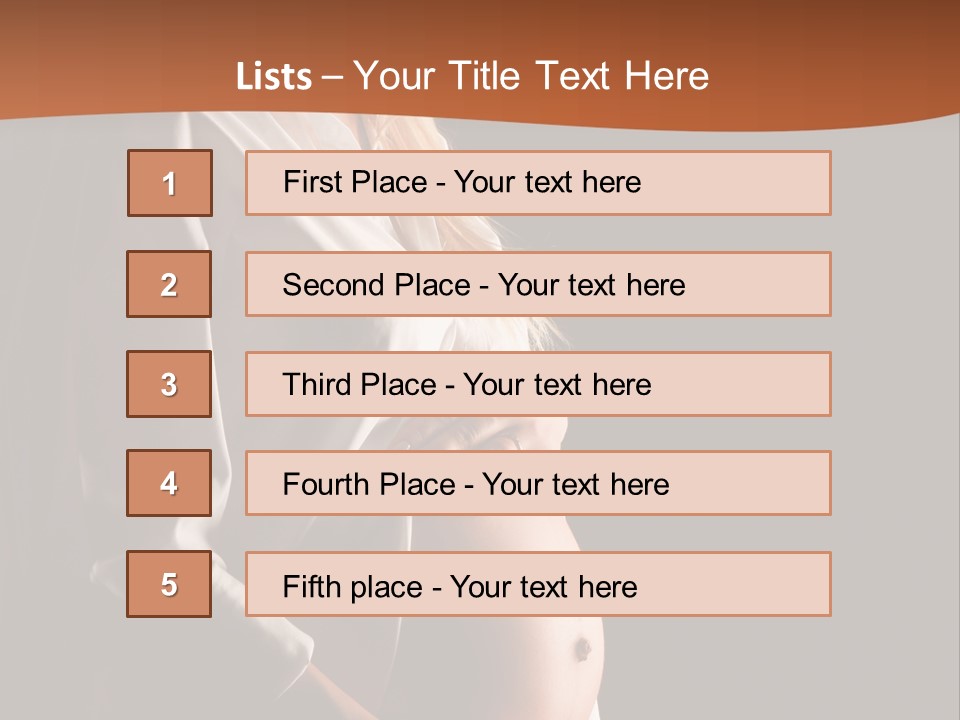The width and height of the screenshot is (960, 720).
Task: Click the bold word 'Lists' in title
Action: (x=274, y=77)
